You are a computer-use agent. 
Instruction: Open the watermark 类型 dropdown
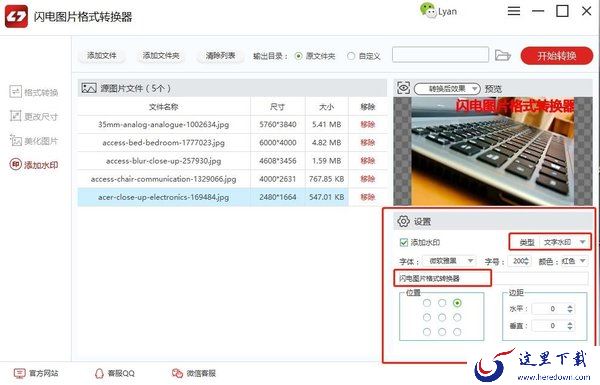coord(564,242)
